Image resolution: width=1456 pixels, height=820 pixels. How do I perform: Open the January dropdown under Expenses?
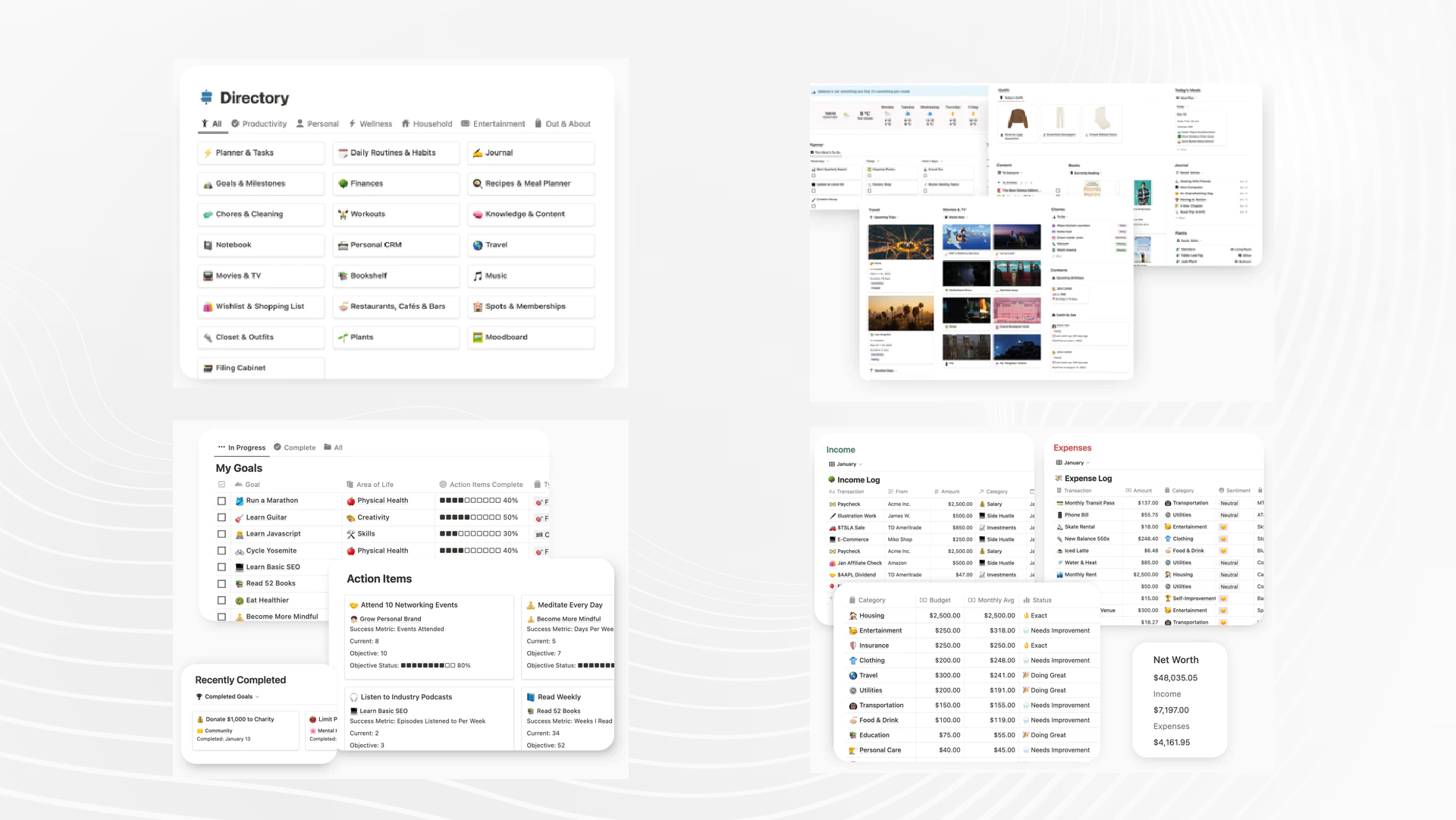point(1072,463)
